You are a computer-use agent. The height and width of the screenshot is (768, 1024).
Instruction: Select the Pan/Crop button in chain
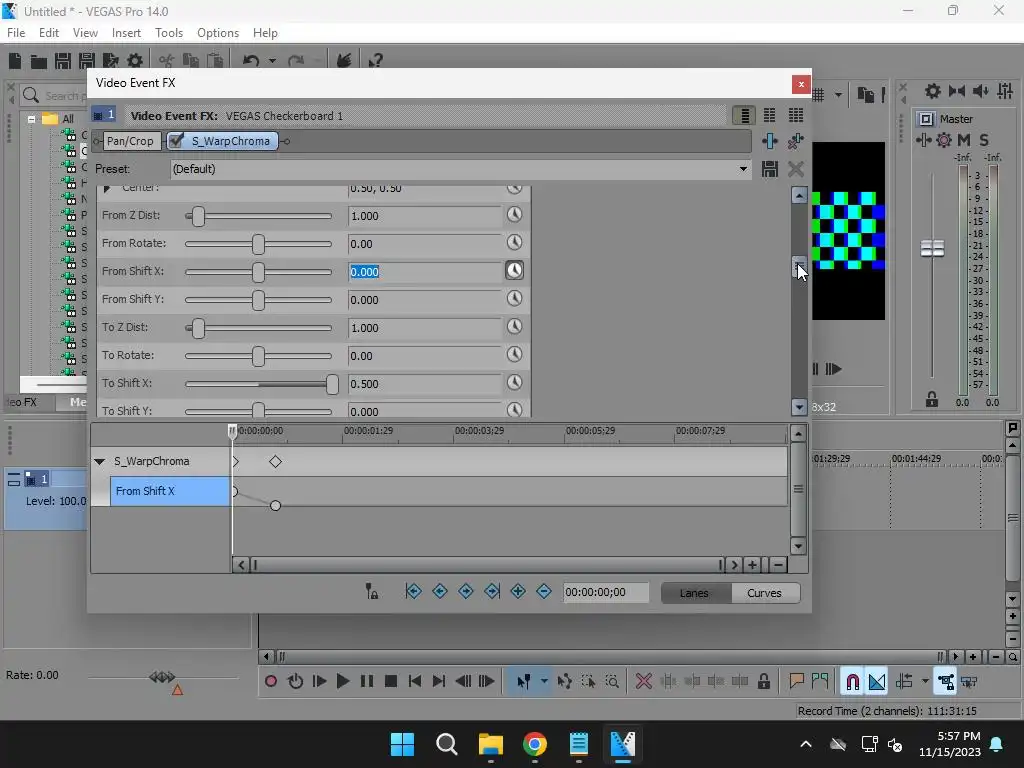[x=130, y=141]
